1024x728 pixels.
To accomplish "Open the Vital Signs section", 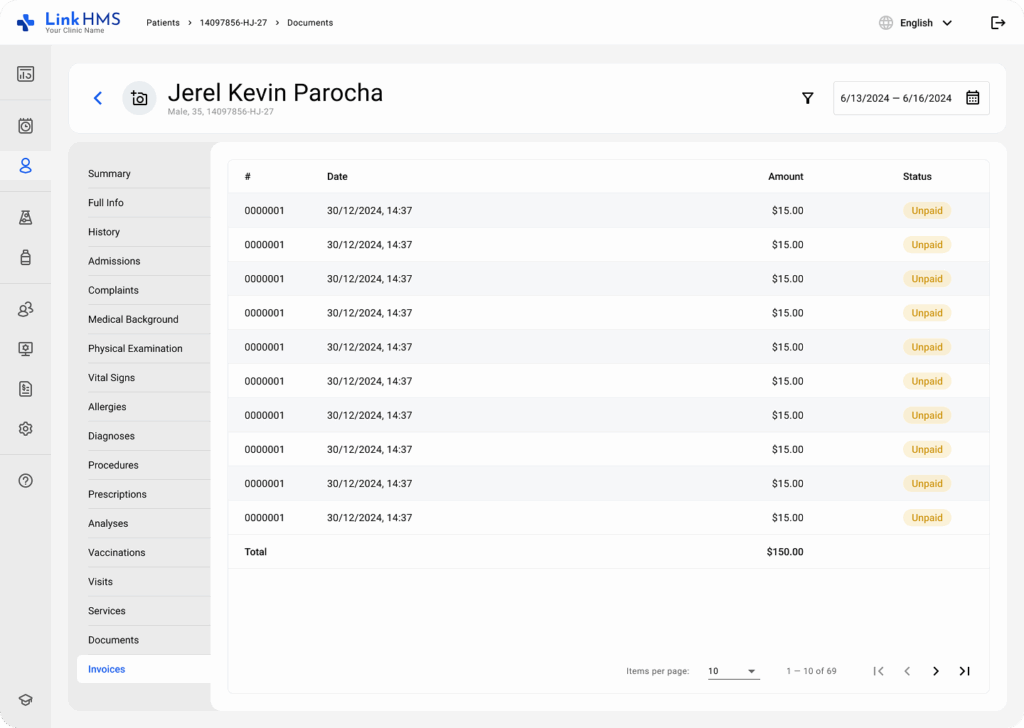I will (x=112, y=377).
